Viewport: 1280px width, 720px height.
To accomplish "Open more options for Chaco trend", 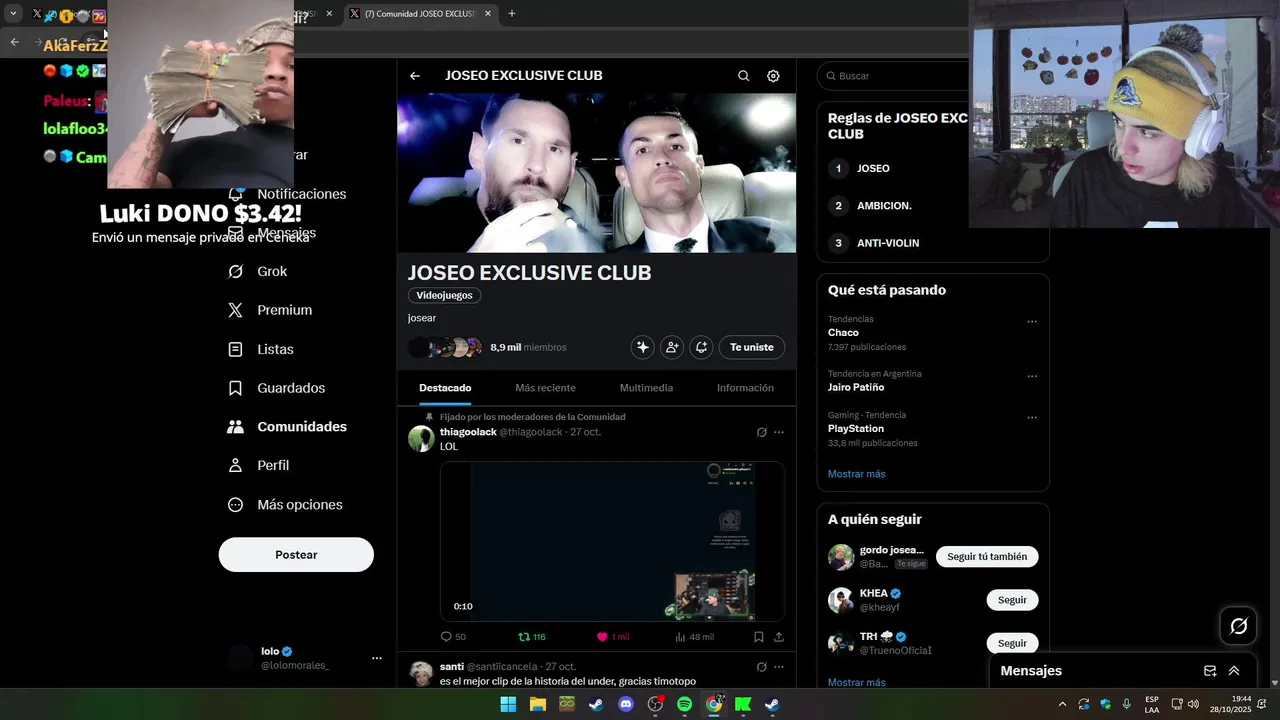I will (1032, 322).
